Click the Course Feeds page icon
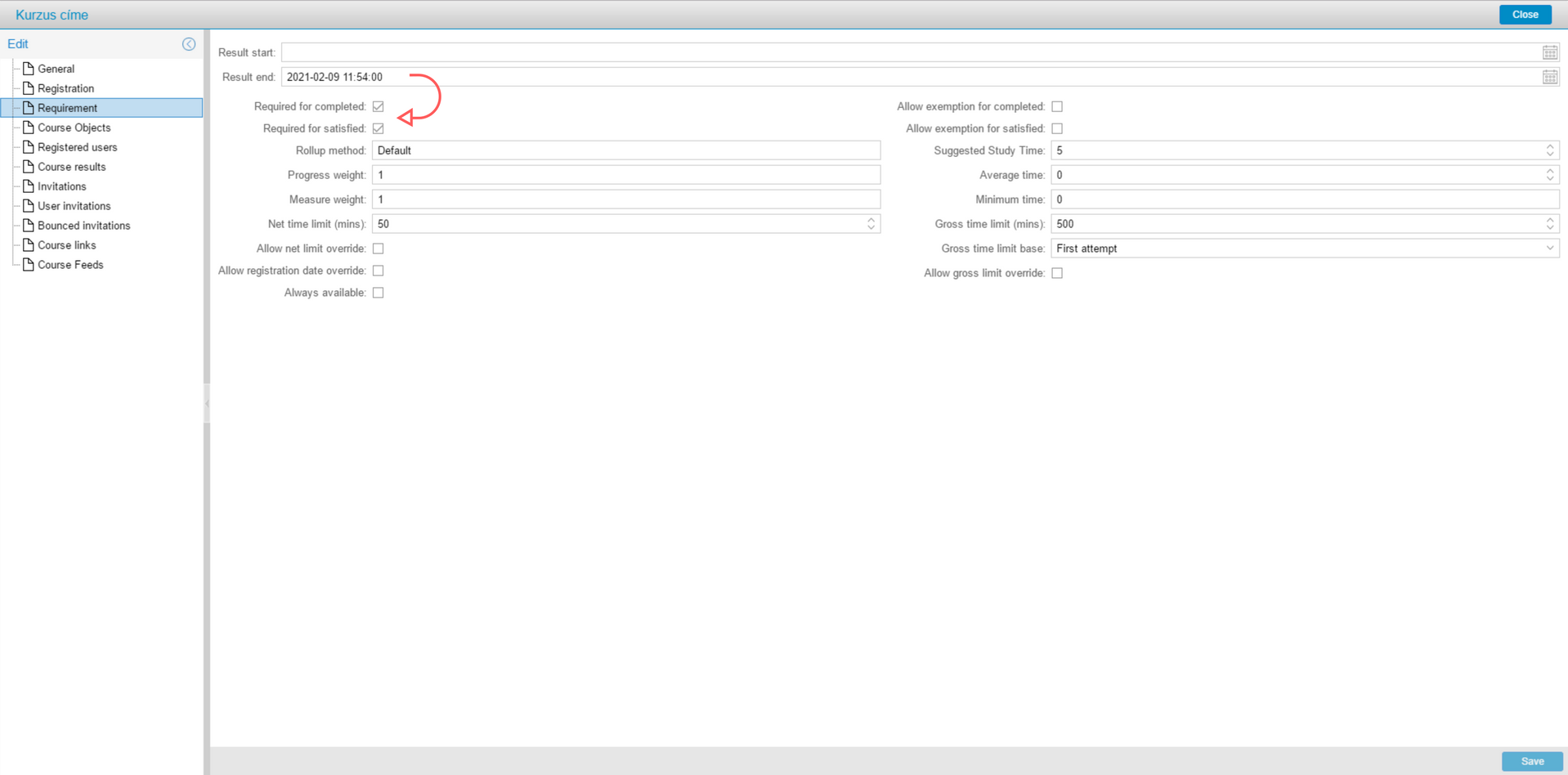1568x775 pixels. pyautogui.click(x=29, y=265)
